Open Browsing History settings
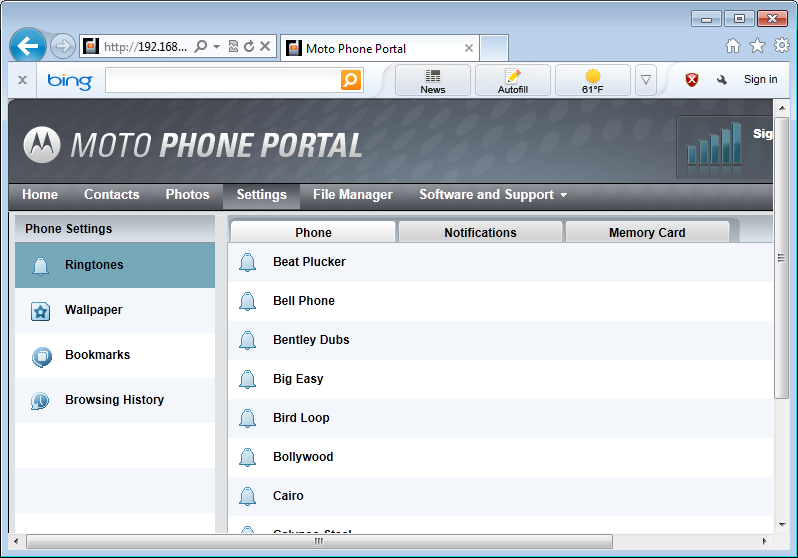798x558 pixels. (x=115, y=400)
